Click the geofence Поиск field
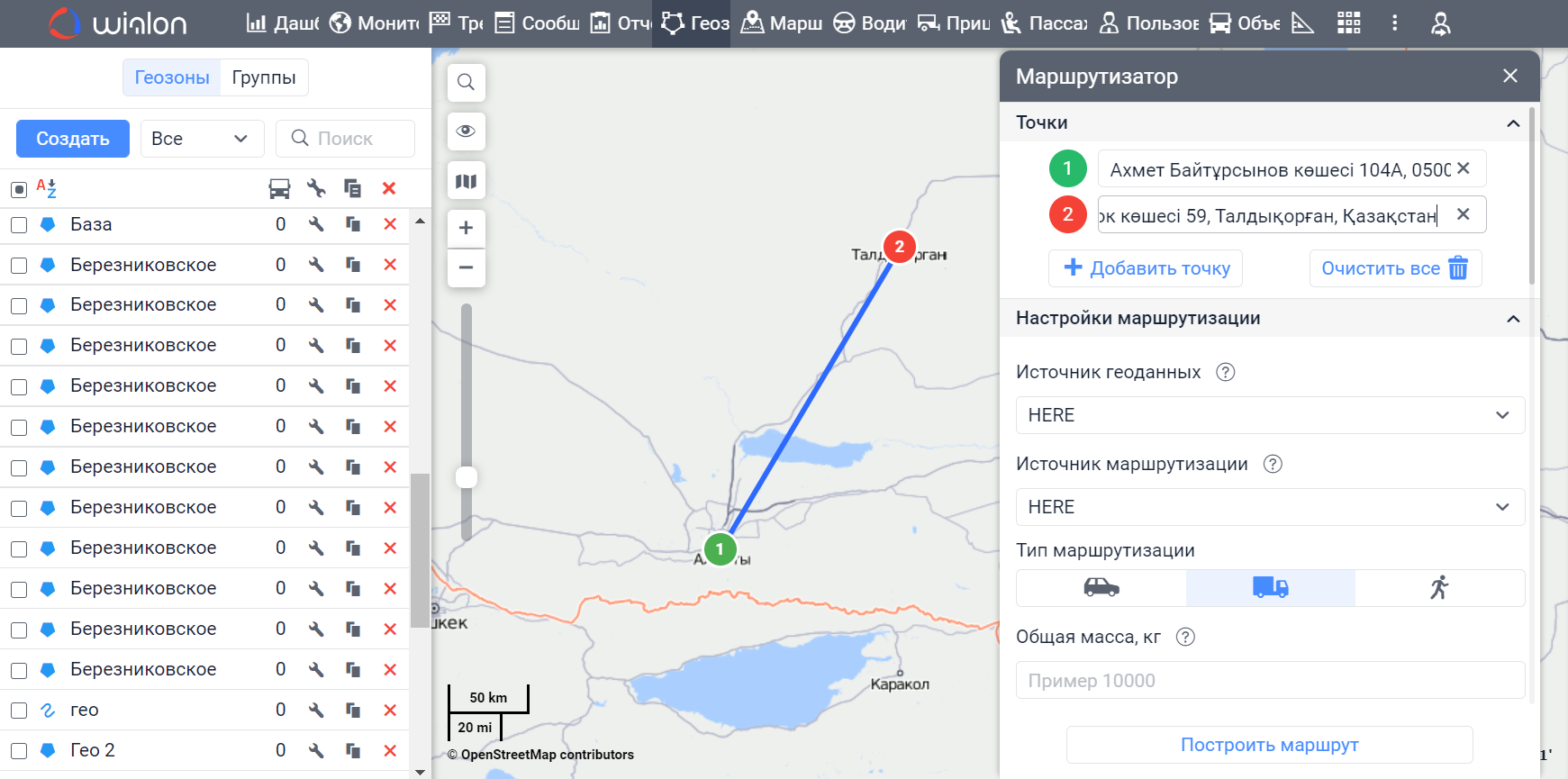1568x779 pixels. [345, 139]
